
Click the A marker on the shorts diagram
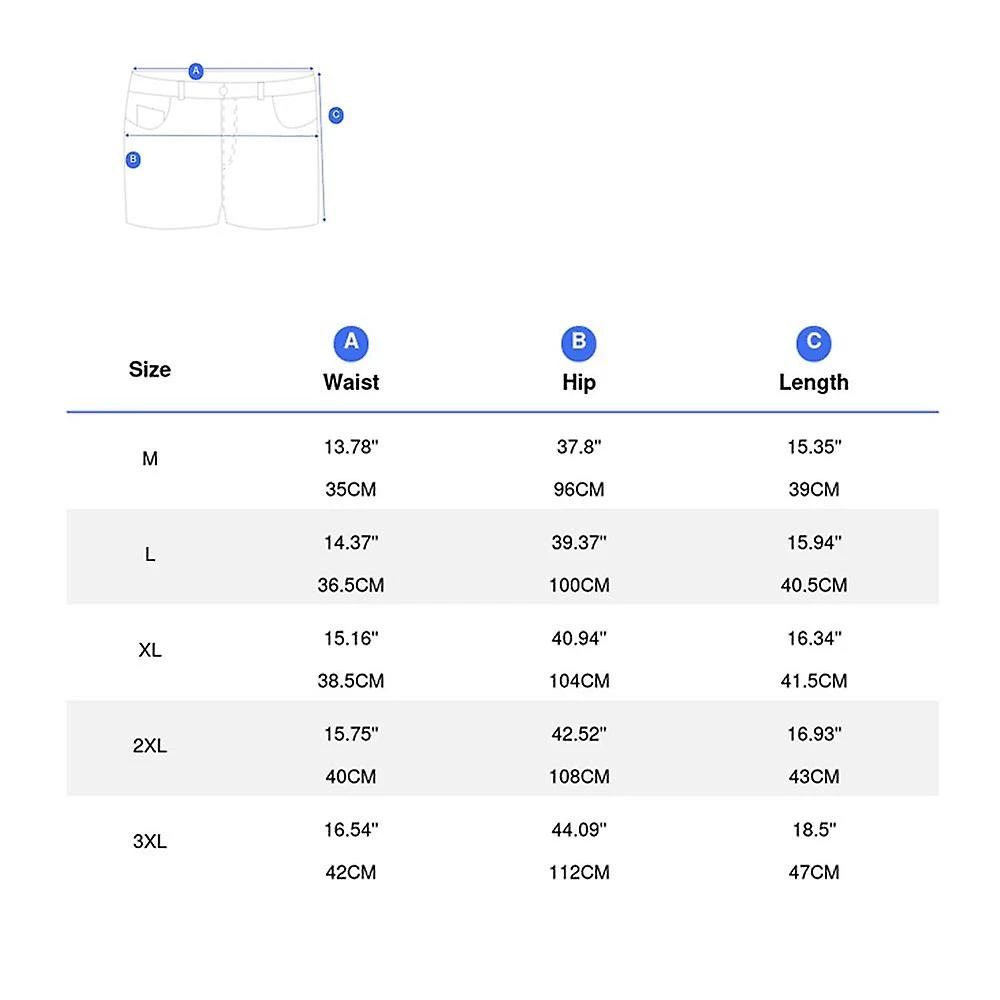tap(196, 70)
